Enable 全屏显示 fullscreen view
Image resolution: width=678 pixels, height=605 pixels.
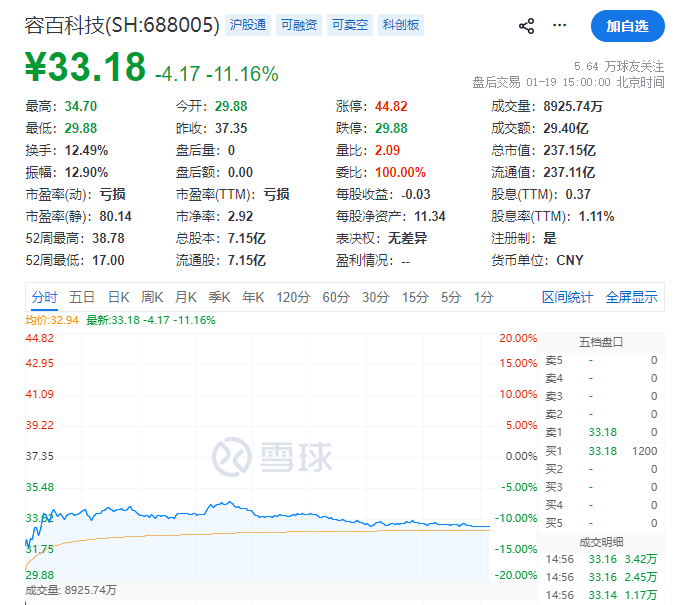(631, 297)
